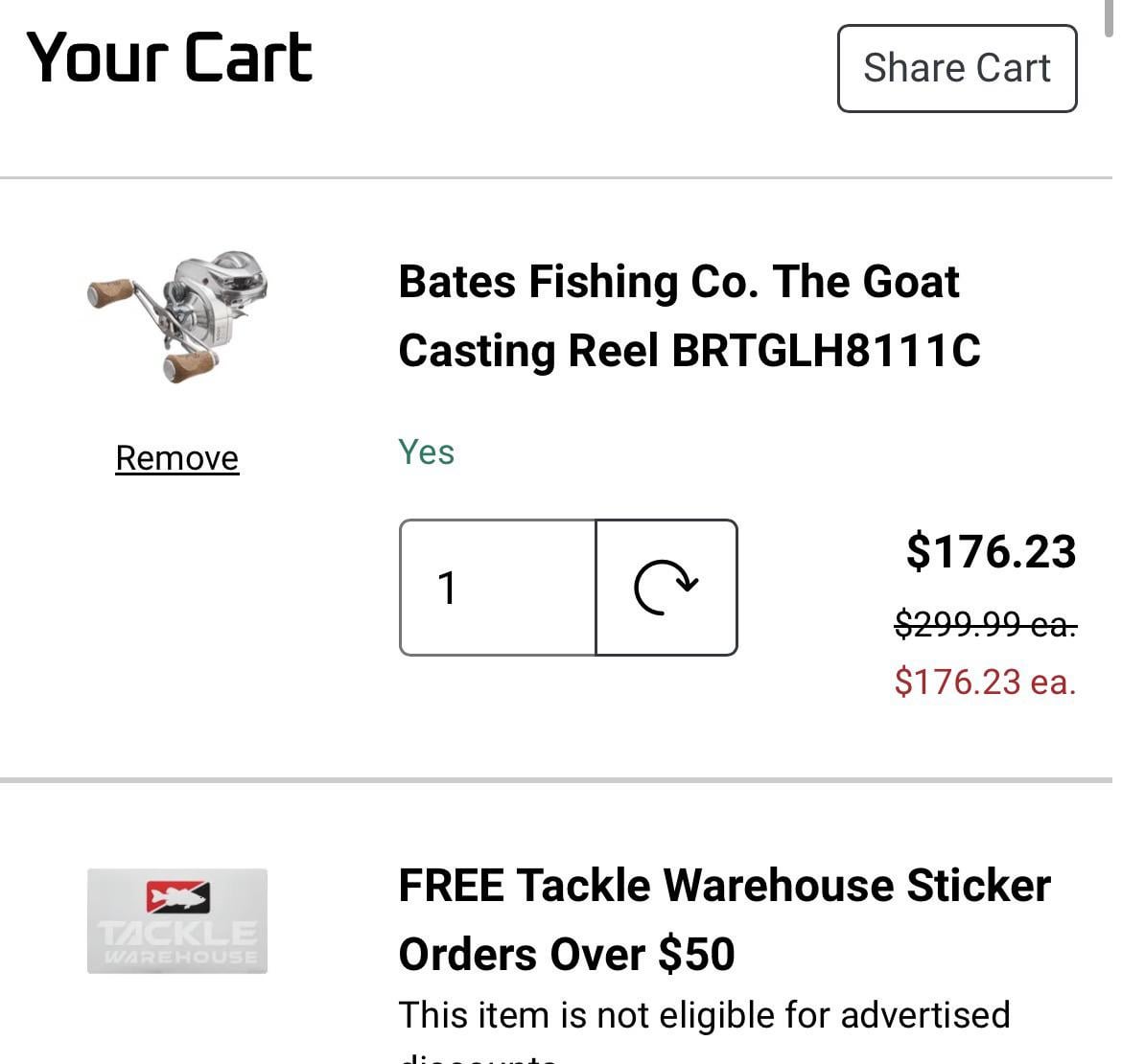Click the update quantity refresh icon
1122x1064 pixels.
(x=666, y=588)
